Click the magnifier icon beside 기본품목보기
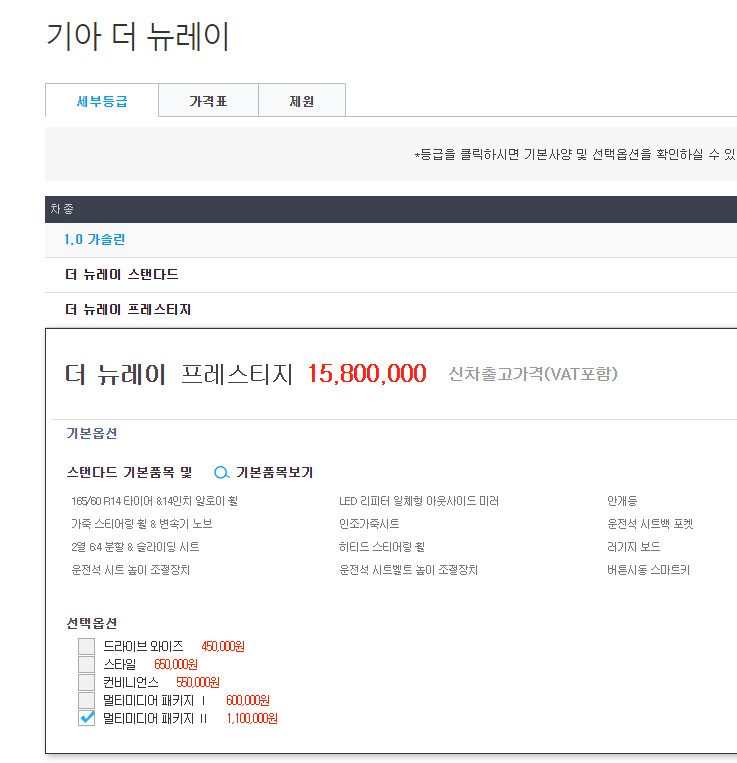 pyautogui.click(x=222, y=472)
